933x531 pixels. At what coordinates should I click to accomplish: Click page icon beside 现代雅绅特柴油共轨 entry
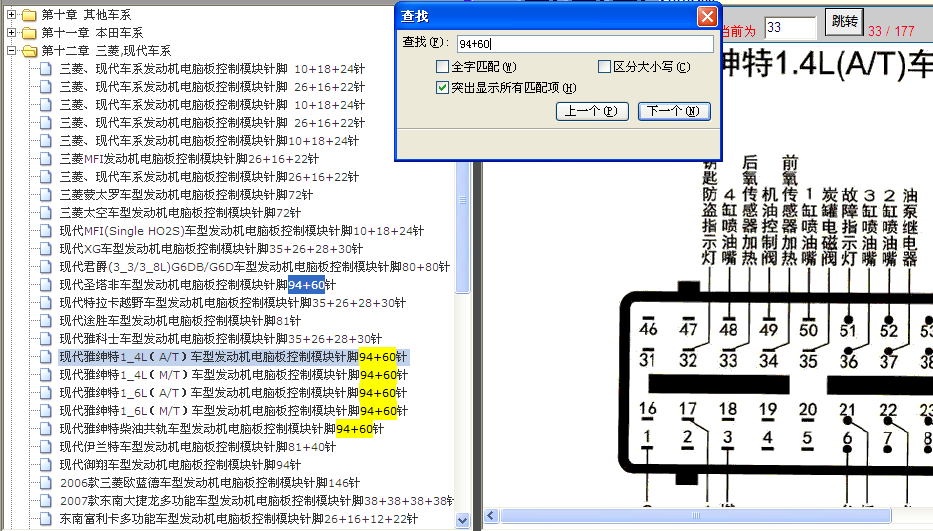45,429
